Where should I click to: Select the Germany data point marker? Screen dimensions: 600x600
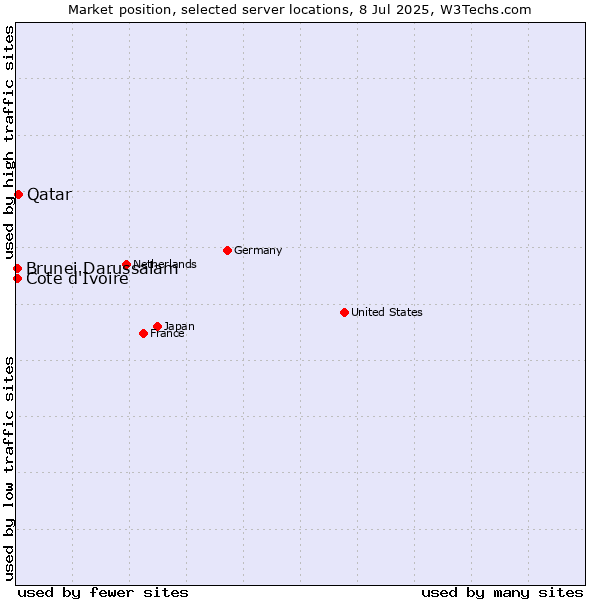click(x=227, y=250)
